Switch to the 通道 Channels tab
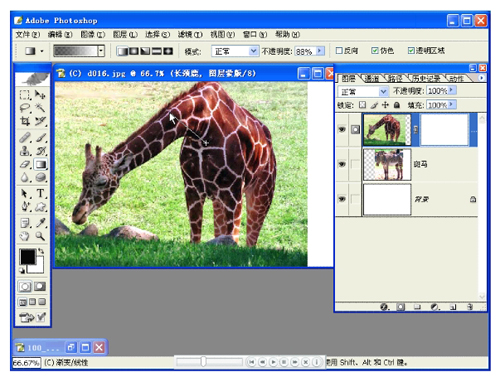The width and height of the screenshot is (500, 377). (x=371, y=78)
